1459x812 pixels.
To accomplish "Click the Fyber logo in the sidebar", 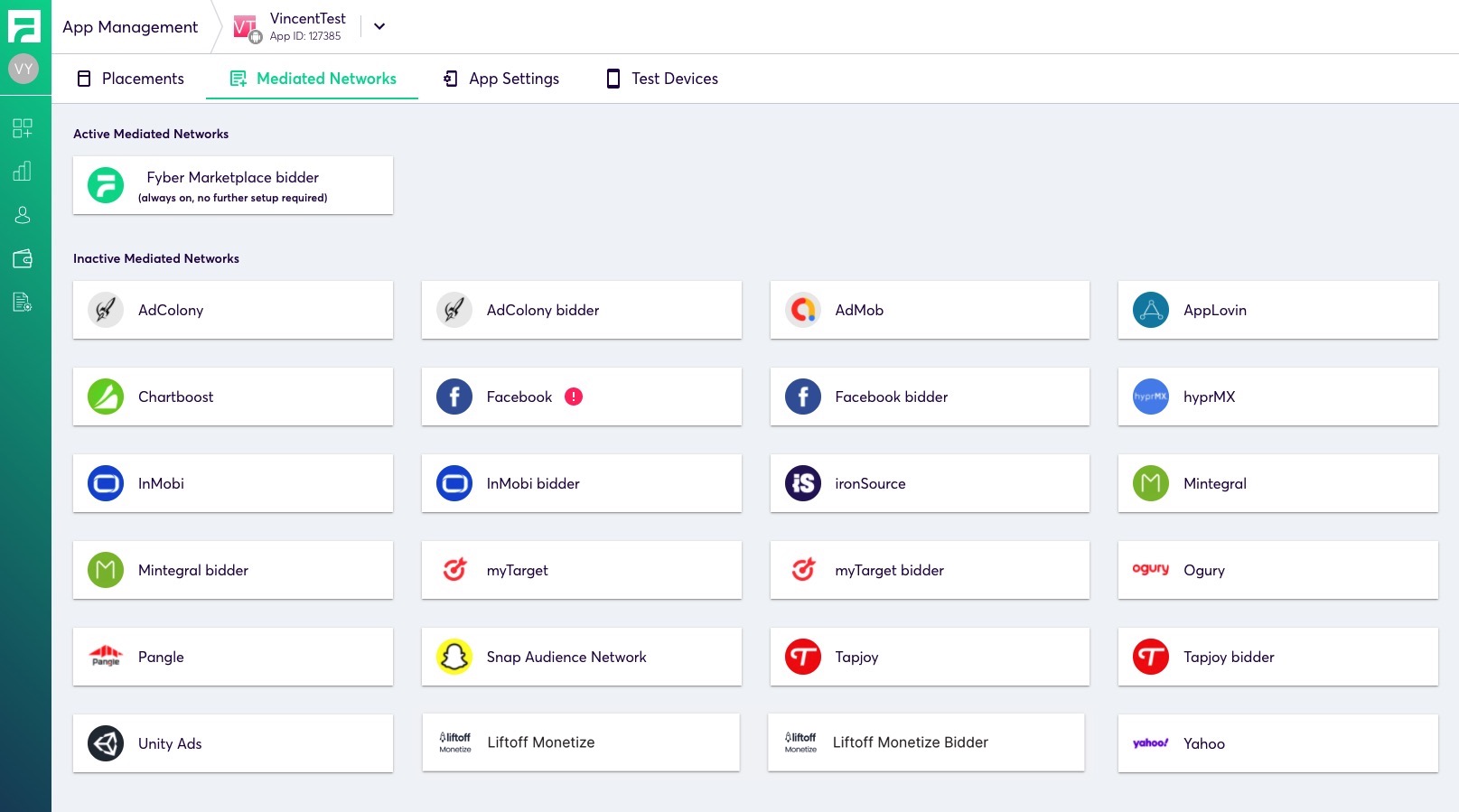I will (x=23, y=26).
